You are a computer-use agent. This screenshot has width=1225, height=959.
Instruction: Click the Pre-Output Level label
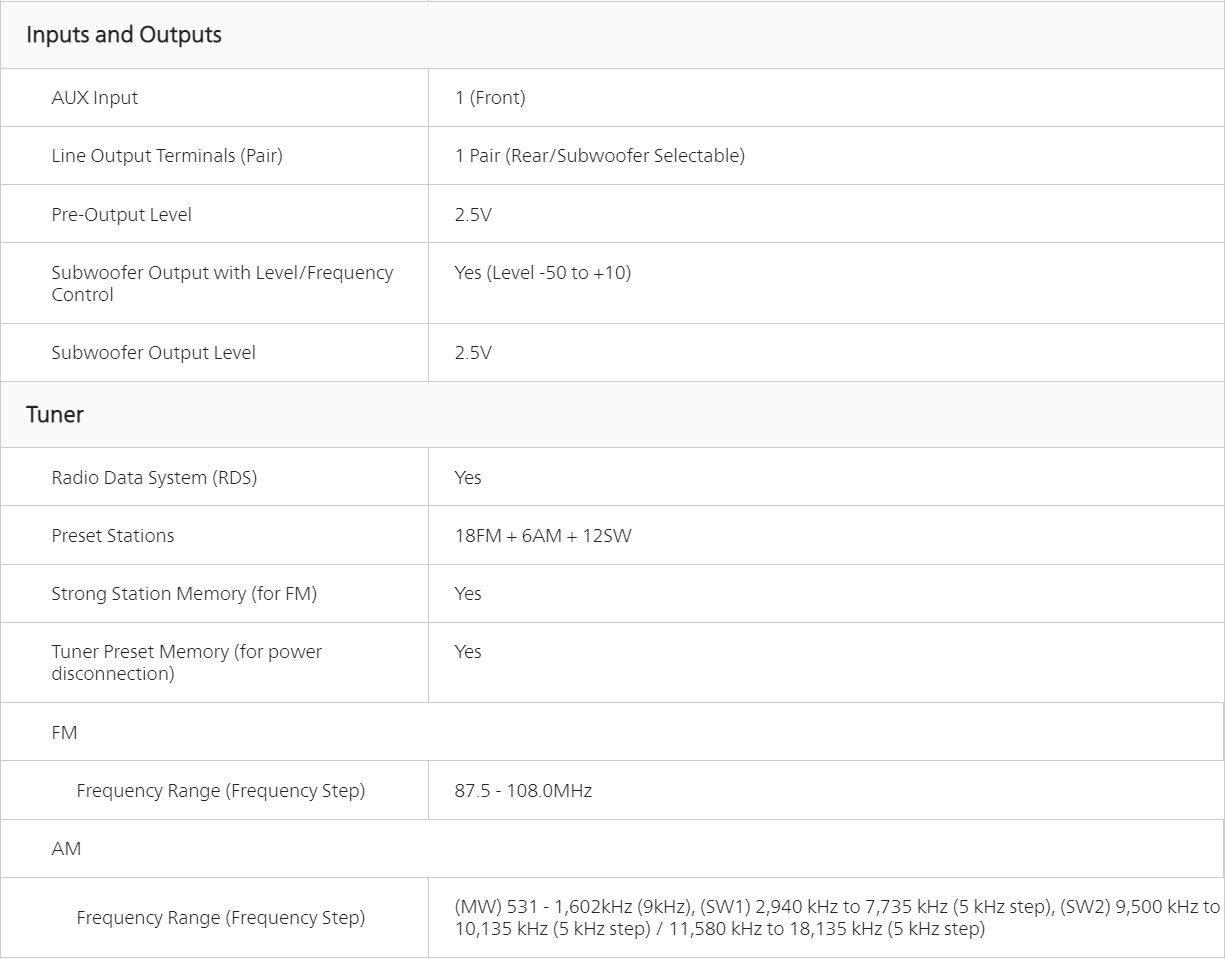tap(121, 215)
